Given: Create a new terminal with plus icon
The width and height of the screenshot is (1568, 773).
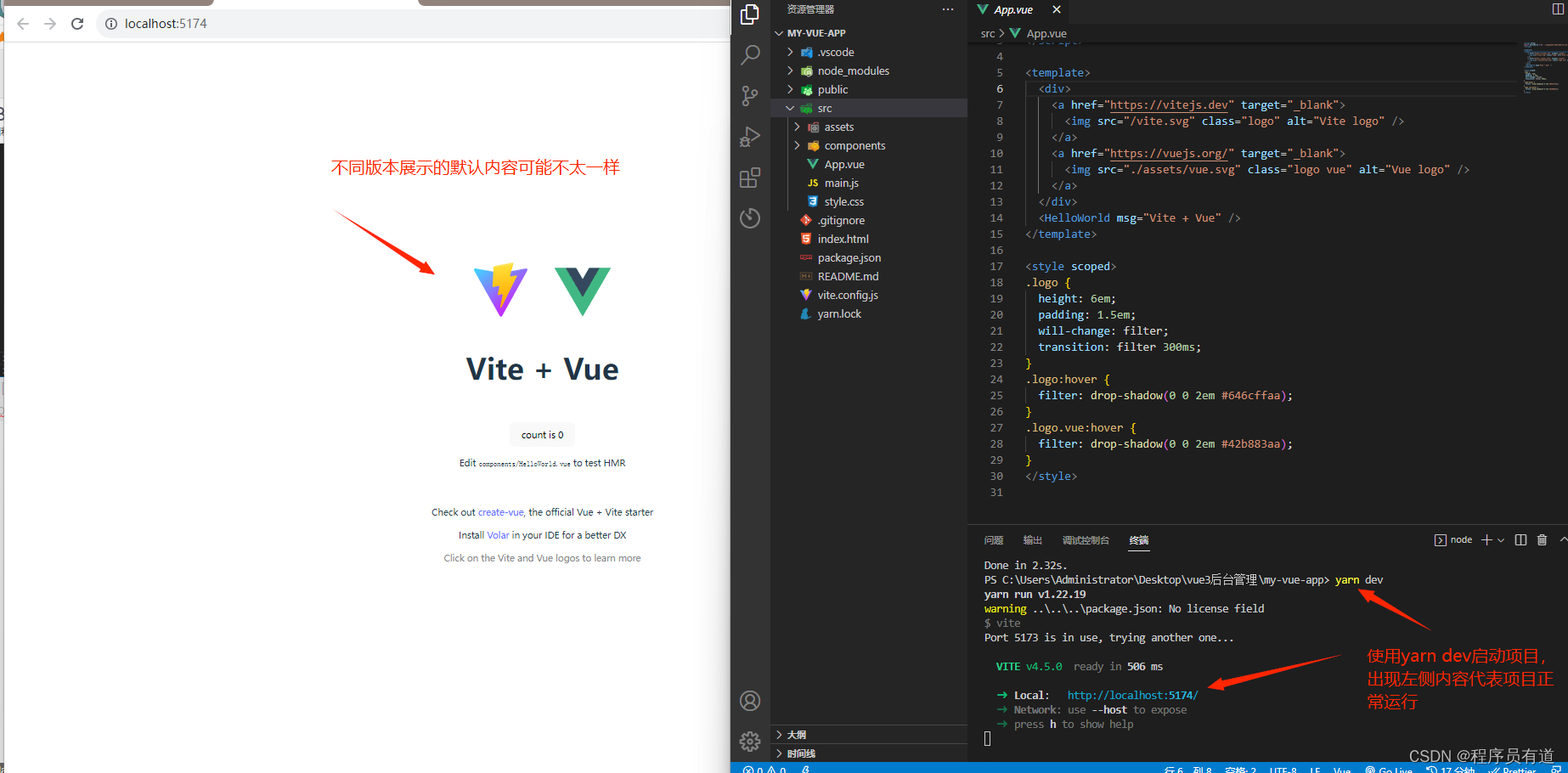Looking at the screenshot, I should point(1486,540).
